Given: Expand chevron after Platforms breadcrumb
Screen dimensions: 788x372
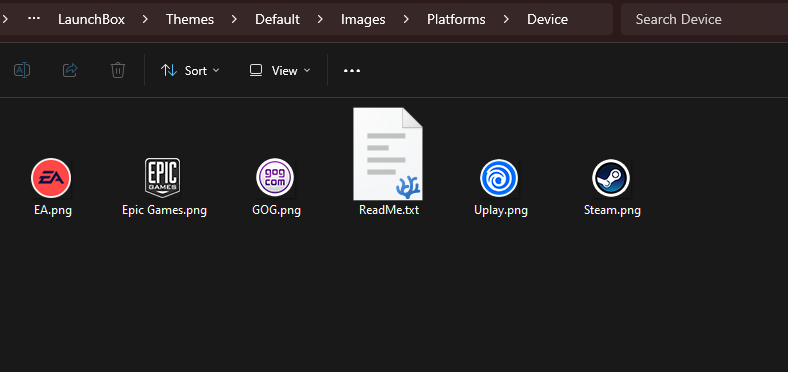Looking at the screenshot, I should click(506, 19).
